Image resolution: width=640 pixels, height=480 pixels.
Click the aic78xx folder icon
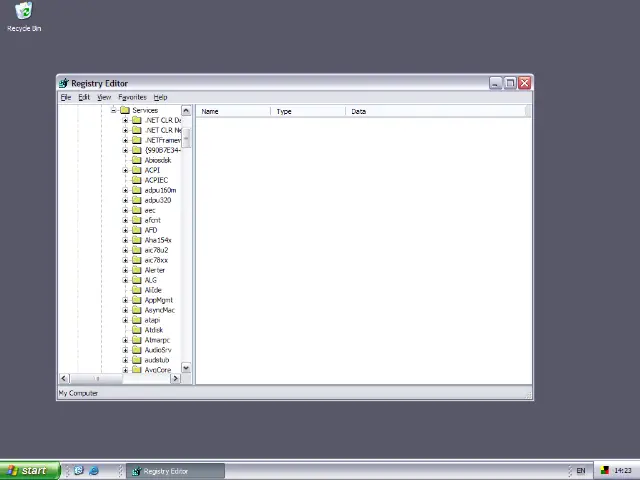pyautogui.click(x=137, y=260)
